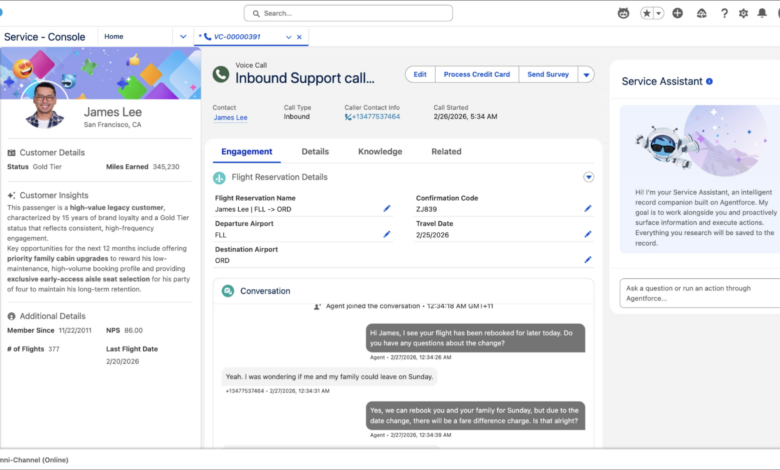Open the Flight Reservation Details dropdown menu
Image resolution: width=780 pixels, height=470 pixels.
pyautogui.click(x=588, y=177)
